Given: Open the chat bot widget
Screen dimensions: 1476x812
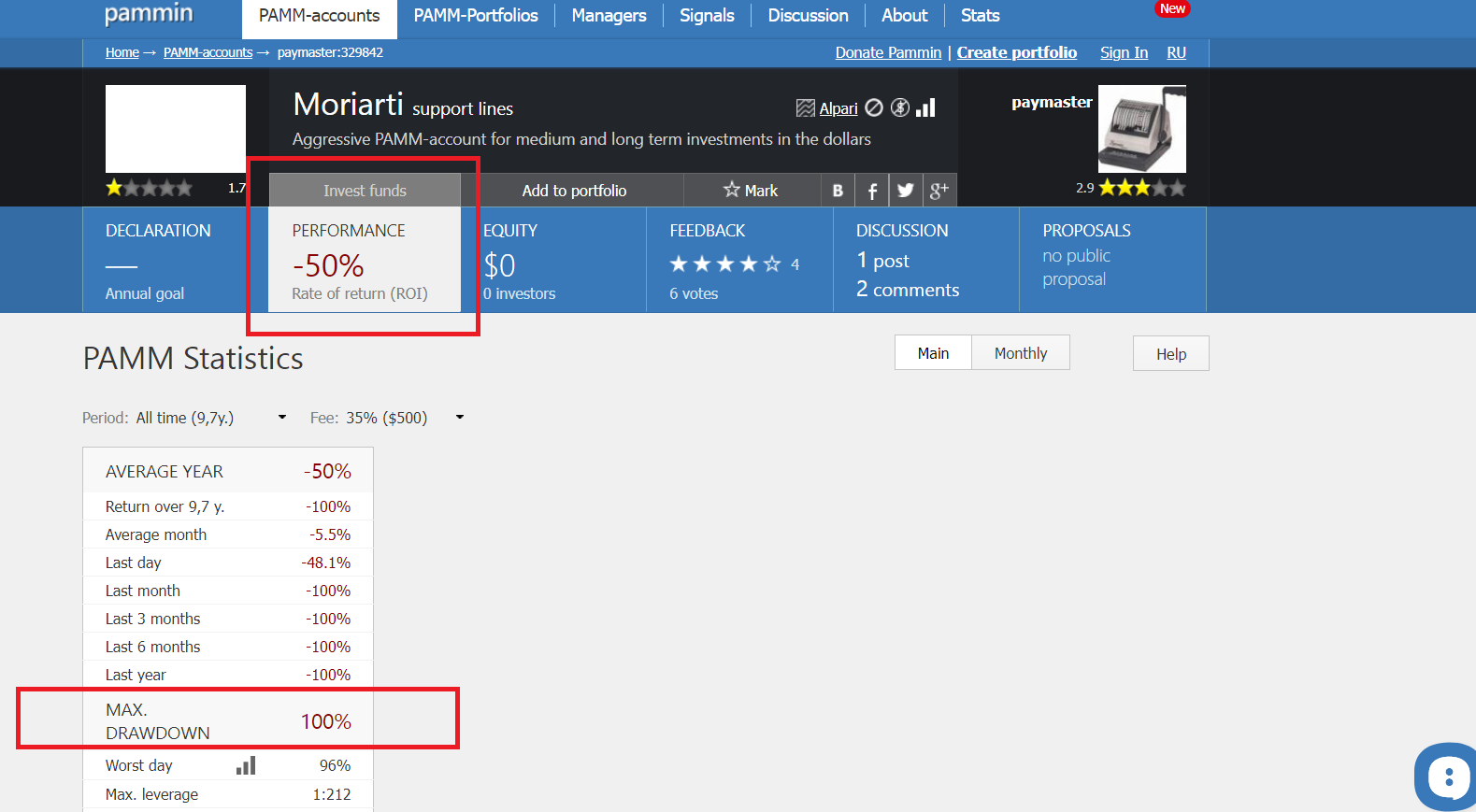Looking at the screenshot, I should coord(1447,776).
